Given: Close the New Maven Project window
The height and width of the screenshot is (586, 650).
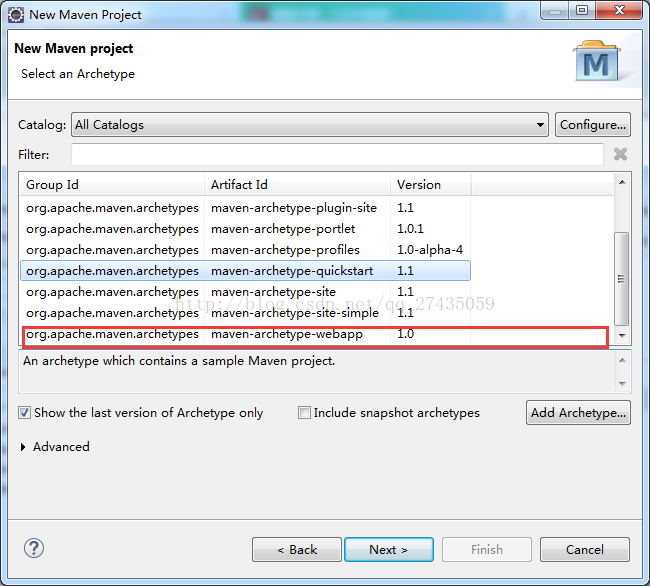Looking at the screenshot, I should pos(619,10).
